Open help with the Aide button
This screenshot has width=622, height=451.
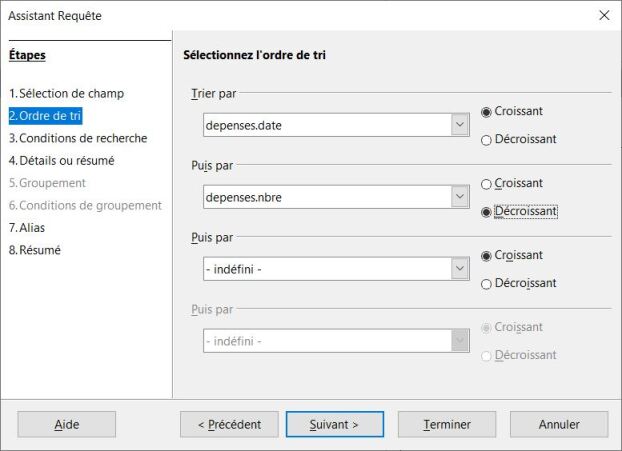coord(67,425)
